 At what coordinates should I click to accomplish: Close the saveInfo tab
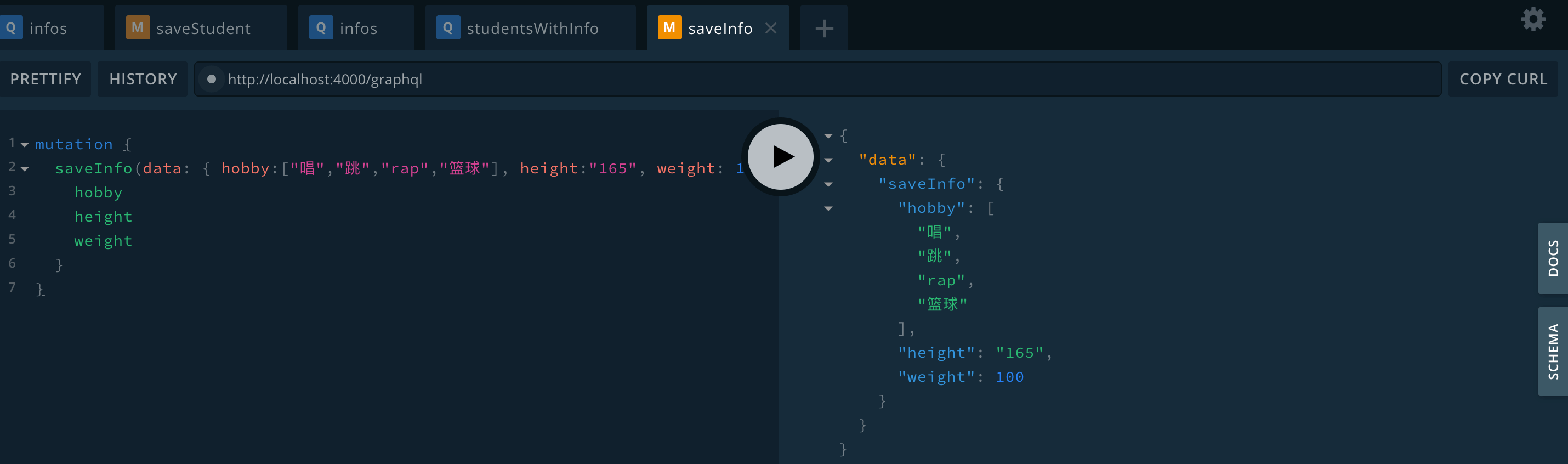point(771,28)
